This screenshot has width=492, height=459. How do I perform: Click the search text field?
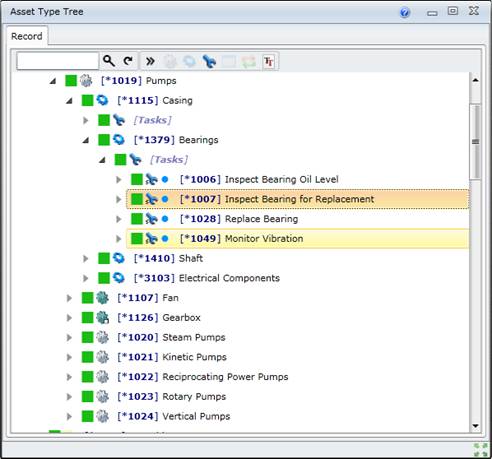tap(58, 61)
